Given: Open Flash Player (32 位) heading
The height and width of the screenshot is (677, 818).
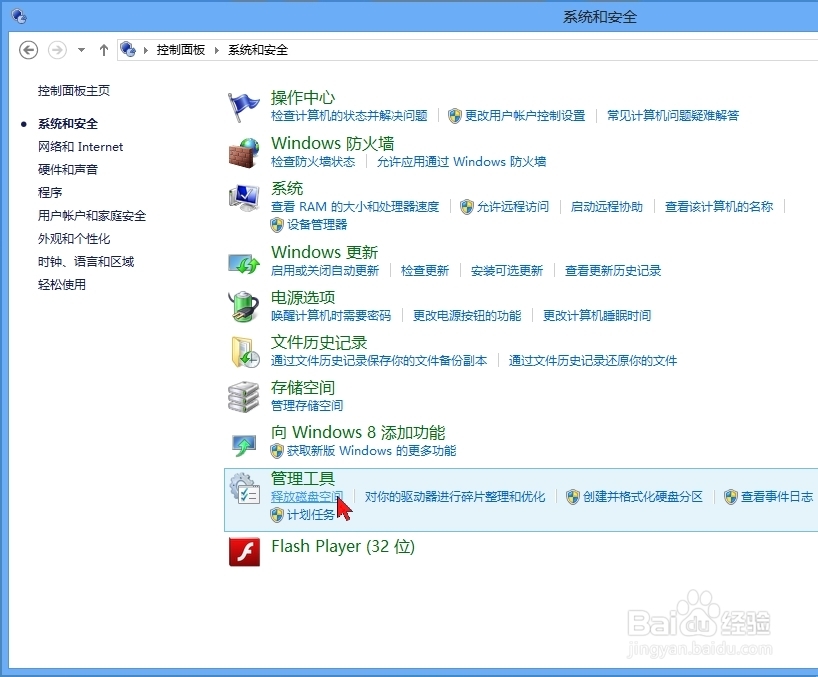Looking at the screenshot, I should point(343,547).
